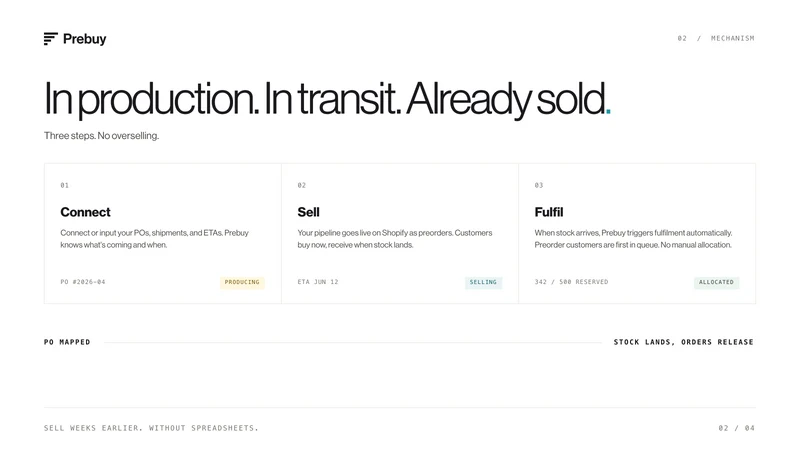Open the Sell step card heading
Screen dimensions: 800x450
click(308, 212)
